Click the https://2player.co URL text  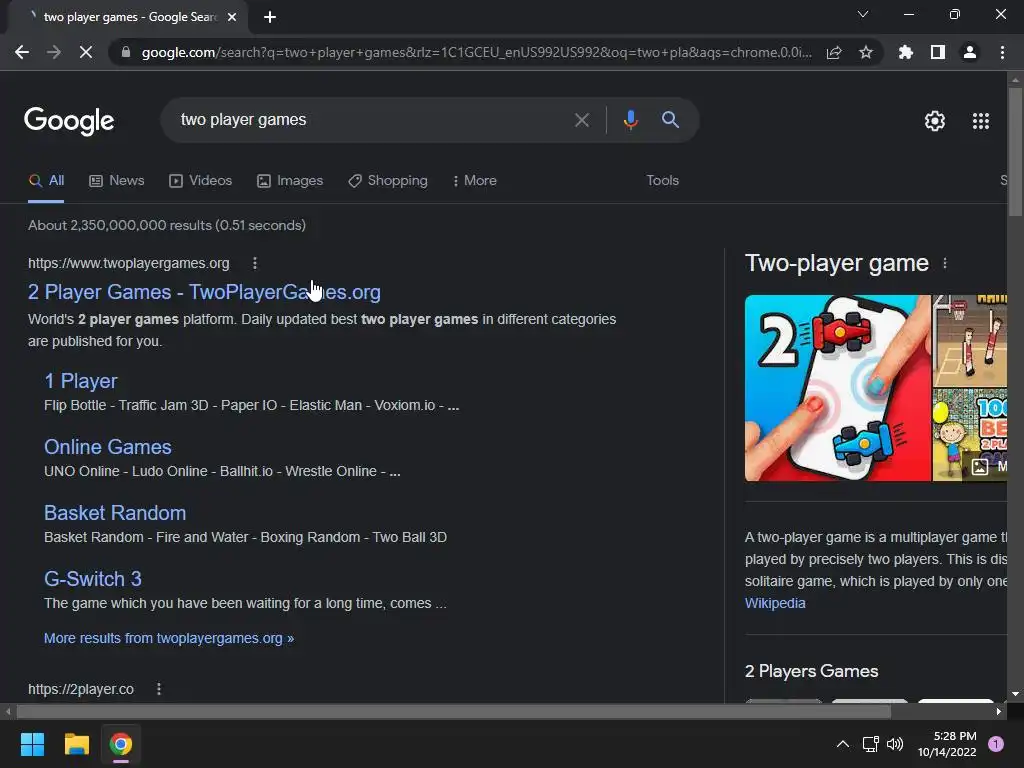click(81, 689)
